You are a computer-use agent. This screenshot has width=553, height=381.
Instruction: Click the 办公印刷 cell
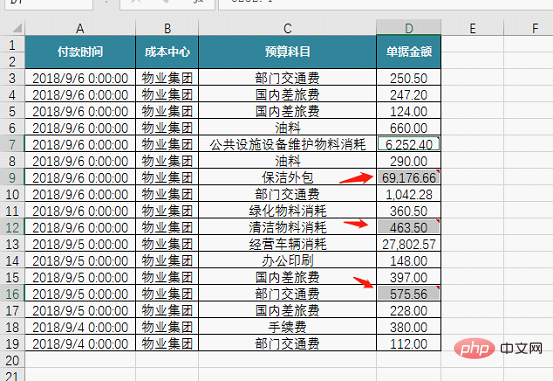coord(287,261)
